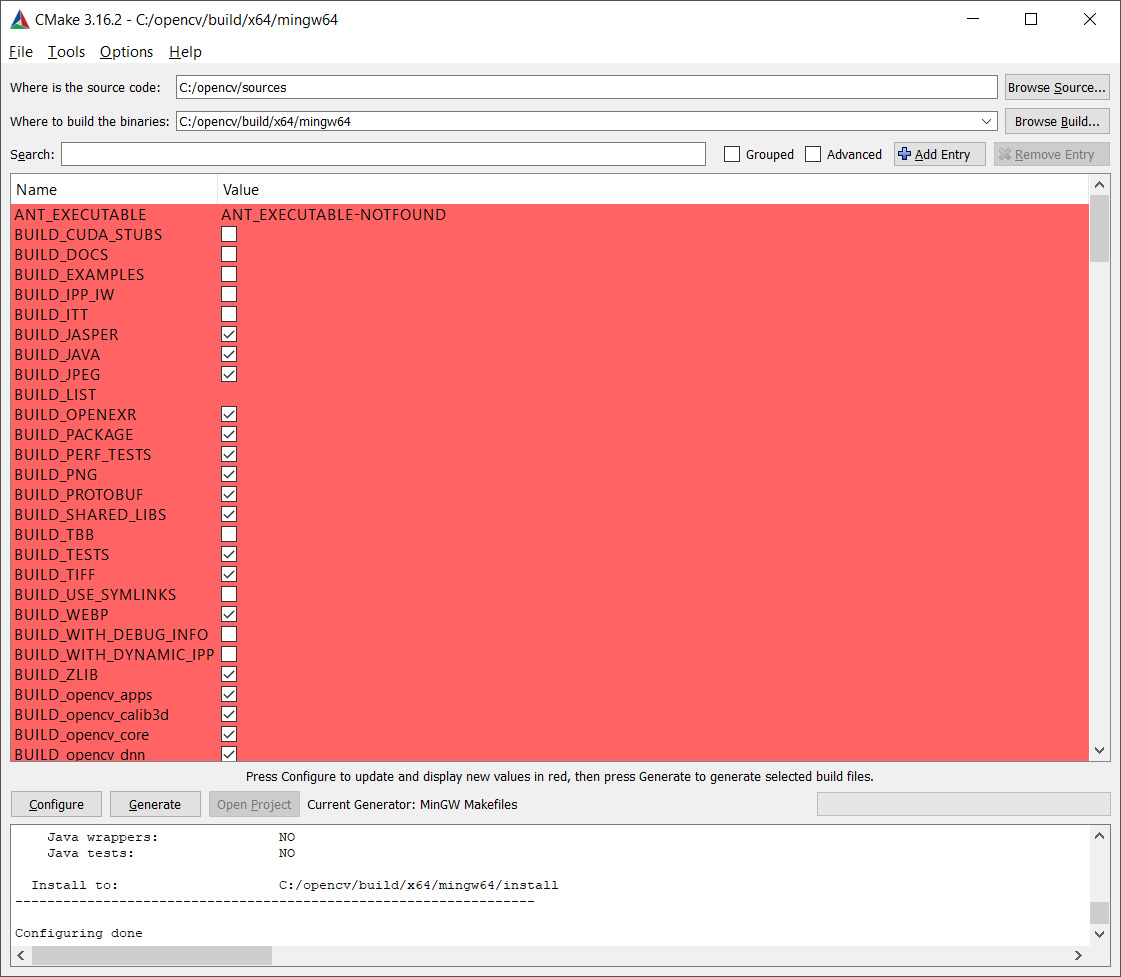Click the 'Configuring done' log line
Image resolution: width=1121 pixels, height=977 pixels.
pyautogui.click(x=79, y=933)
